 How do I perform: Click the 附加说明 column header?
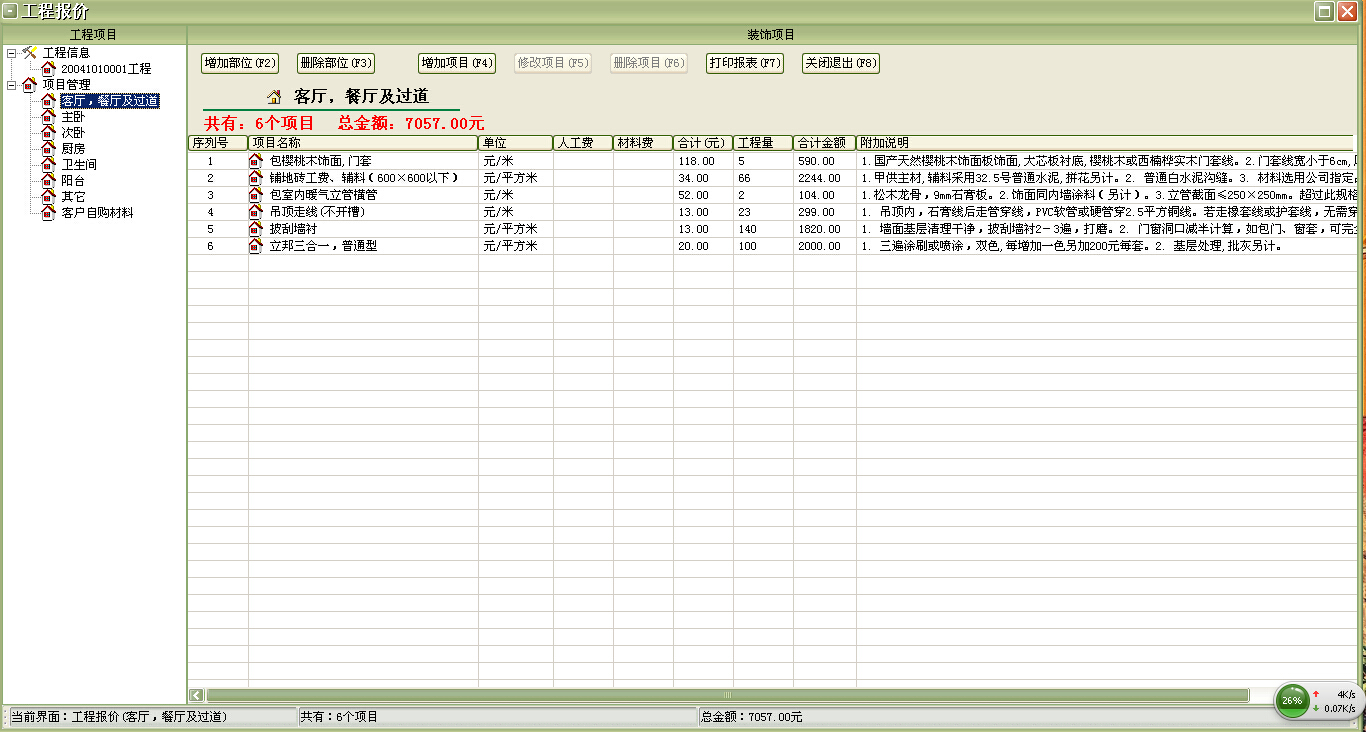[1105, 143]
